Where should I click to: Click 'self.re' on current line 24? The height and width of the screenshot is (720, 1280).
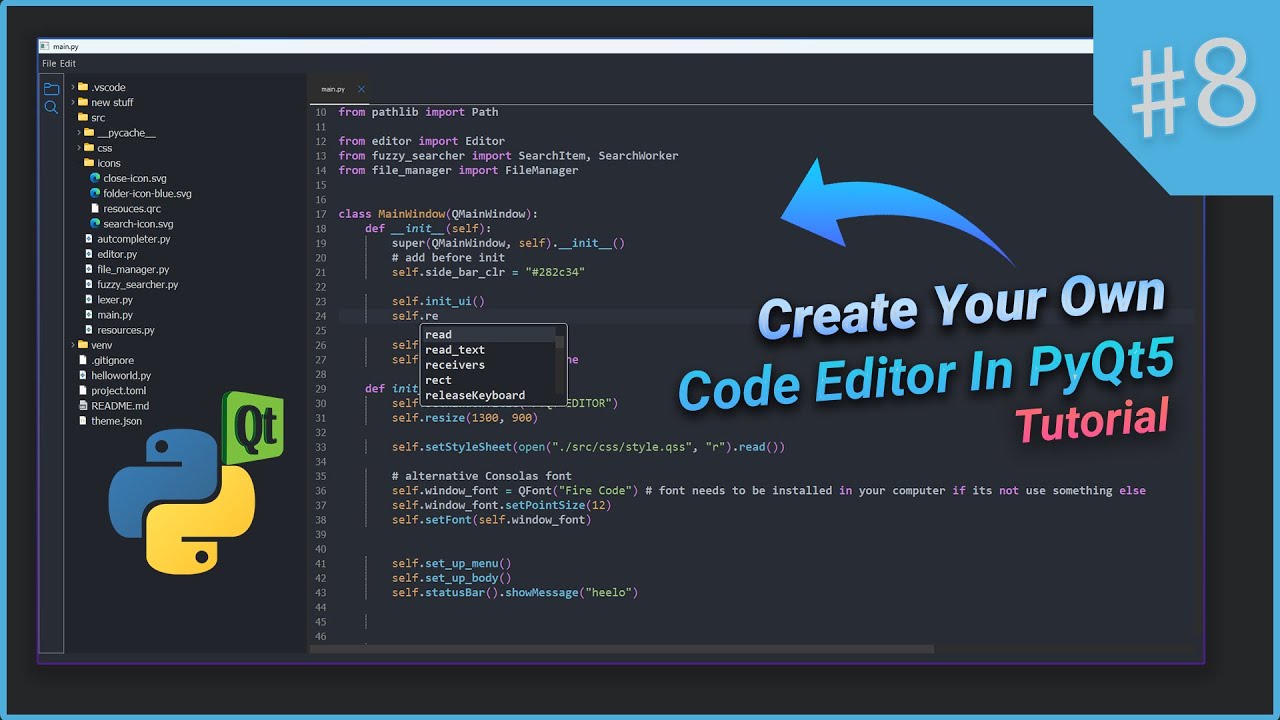click(x=415, y=316)
